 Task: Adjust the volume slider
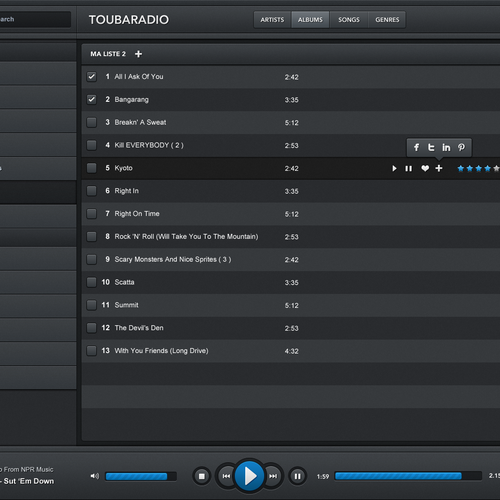141,476
